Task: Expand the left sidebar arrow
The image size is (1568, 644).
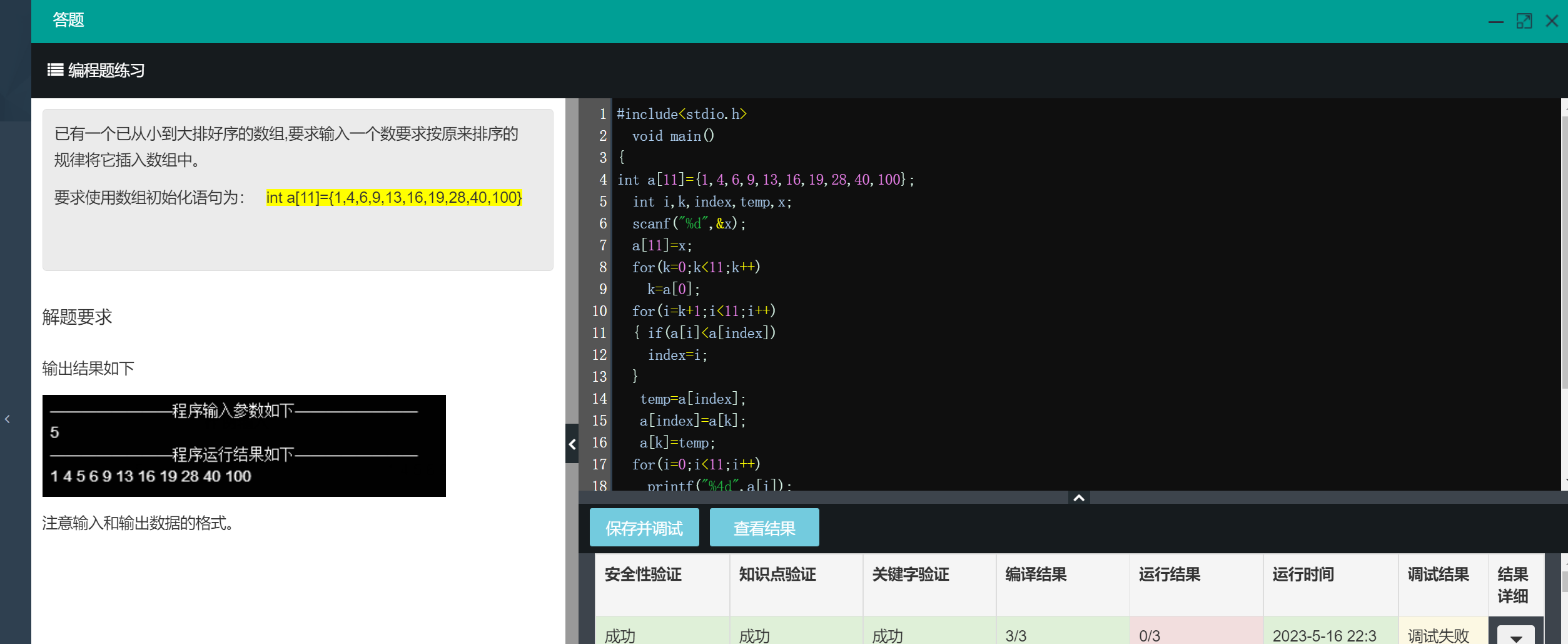Action: point(8,419)
